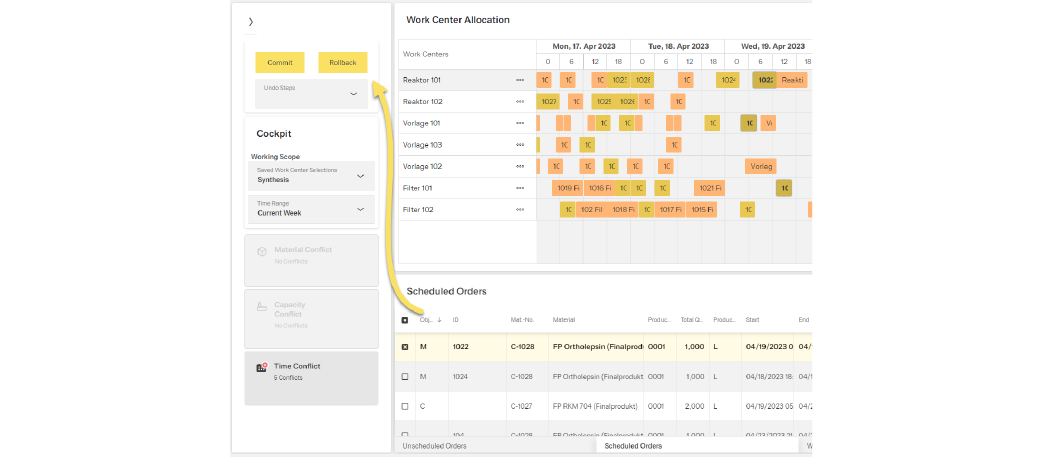Open the more-options dots for Reaktor 101
Image resolution: width=1042 pixels, height=457 pixels.
pyautogui.click(x=520, y=80)
